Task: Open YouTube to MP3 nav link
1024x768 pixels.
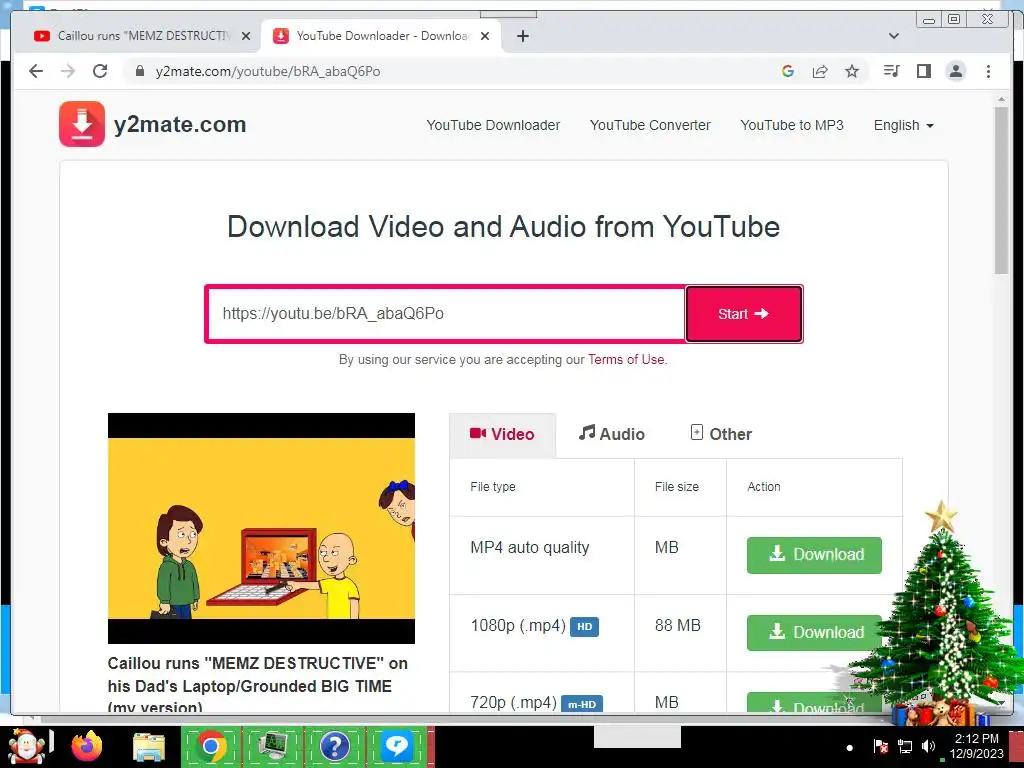Action: 792,125
